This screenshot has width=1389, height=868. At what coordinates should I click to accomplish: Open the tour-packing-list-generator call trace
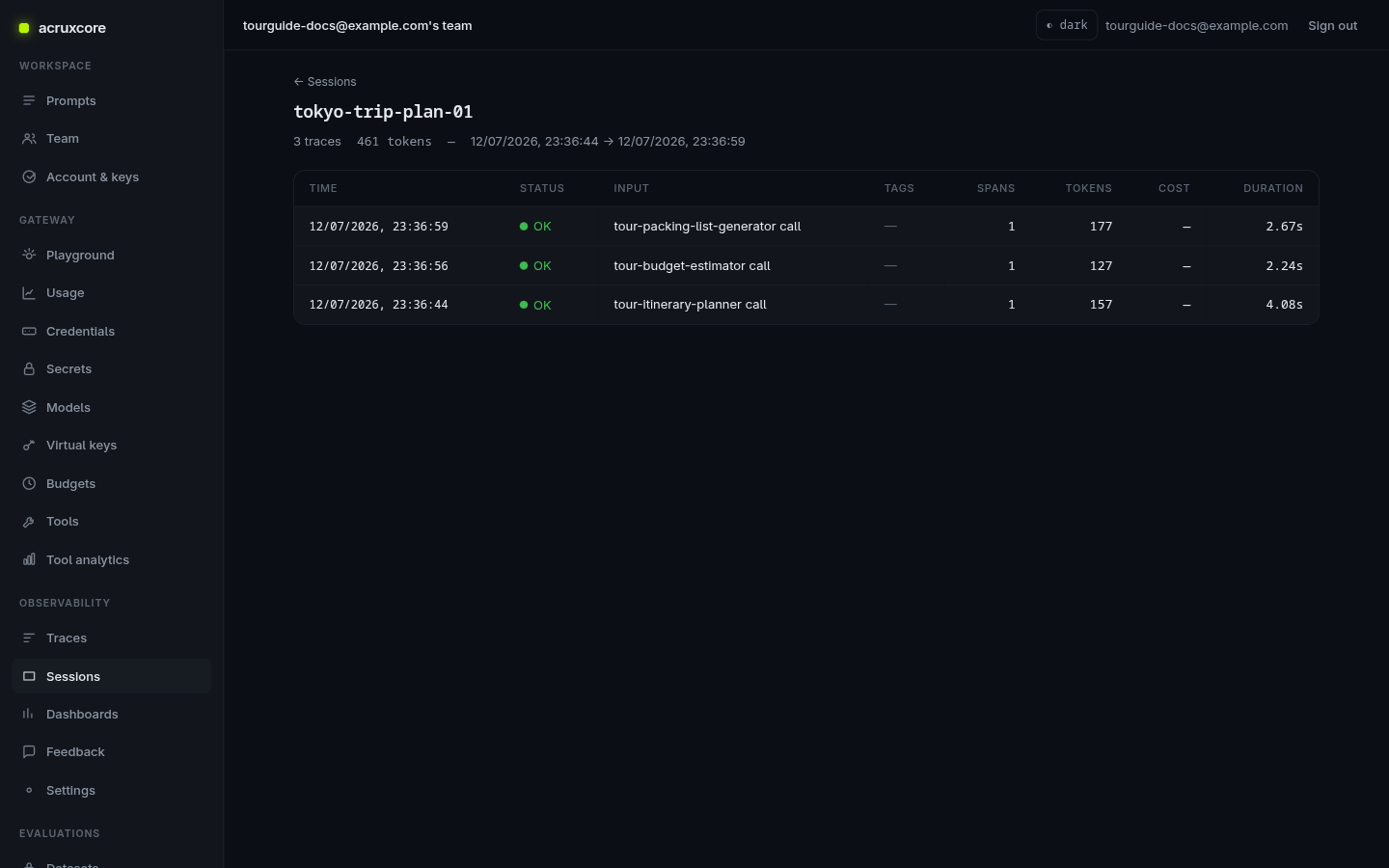point(707,227)
